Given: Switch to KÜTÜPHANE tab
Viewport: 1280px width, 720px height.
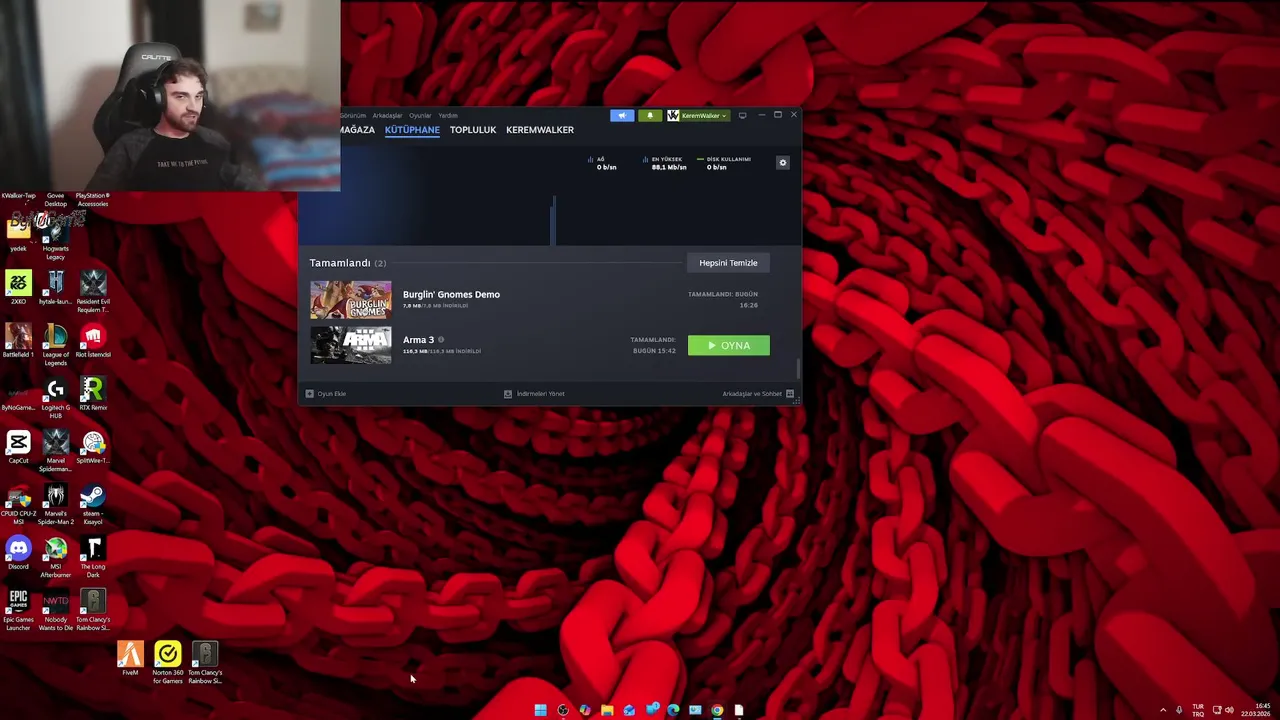Looking at the screenshot, I should pyautogui.click(x=412, y=130).
